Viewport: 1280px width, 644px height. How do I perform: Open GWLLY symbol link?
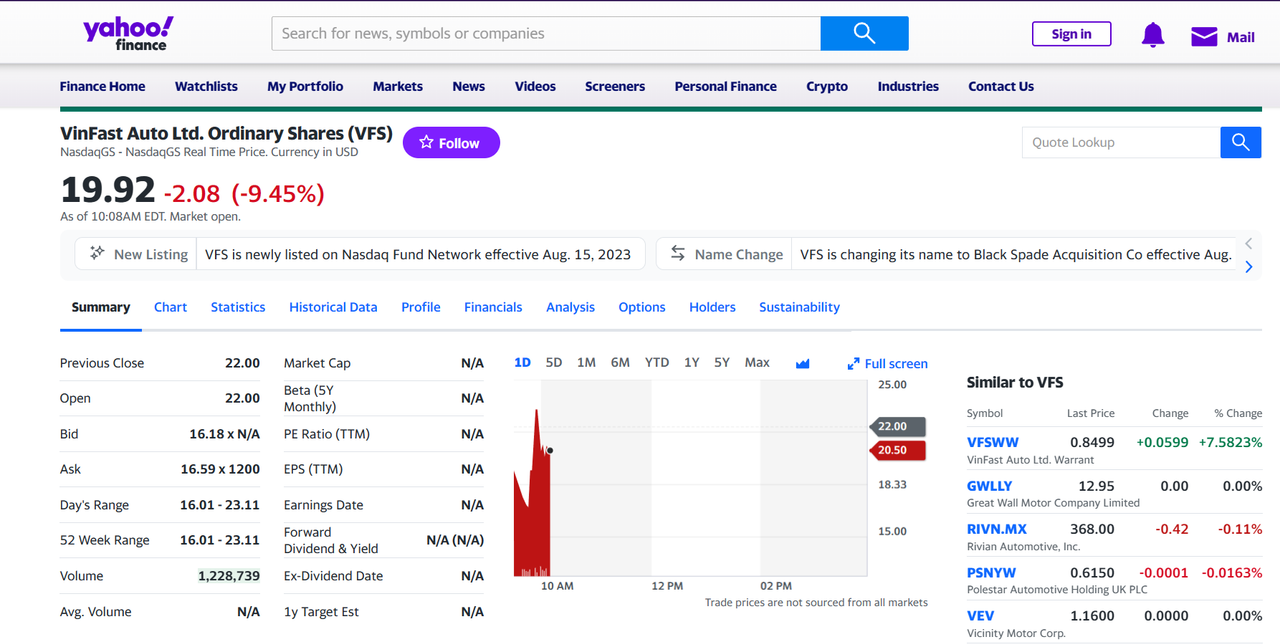point(989,486)
